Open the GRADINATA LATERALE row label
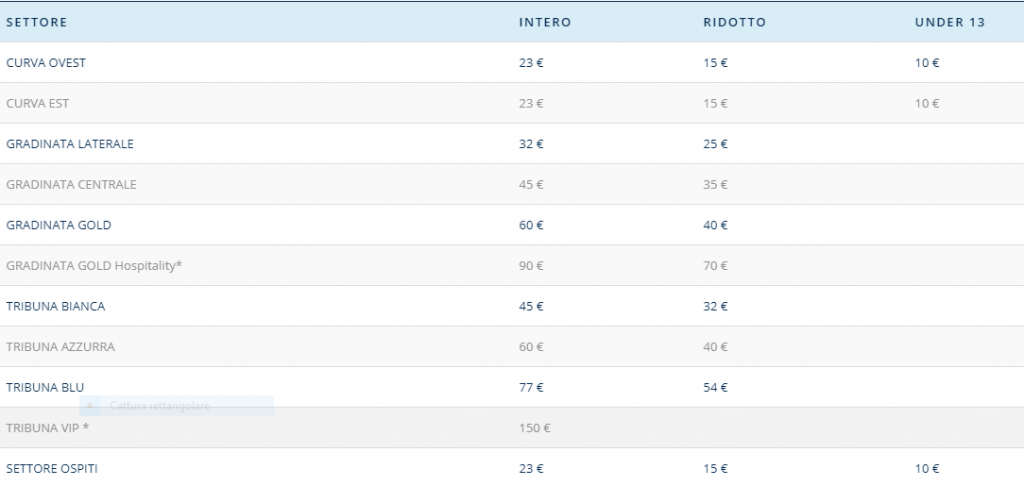This screenshot has width=1024, height=486. pyautogui.click(x=70, y=144)
